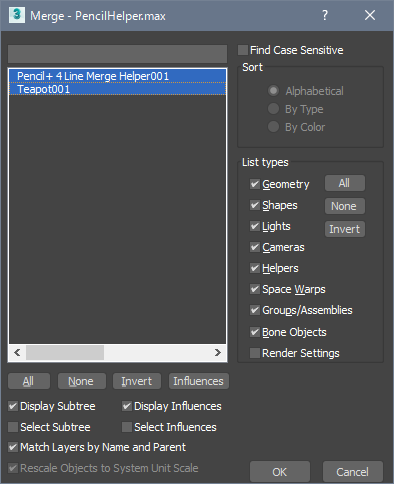Click None button in List types

point(345,206)
